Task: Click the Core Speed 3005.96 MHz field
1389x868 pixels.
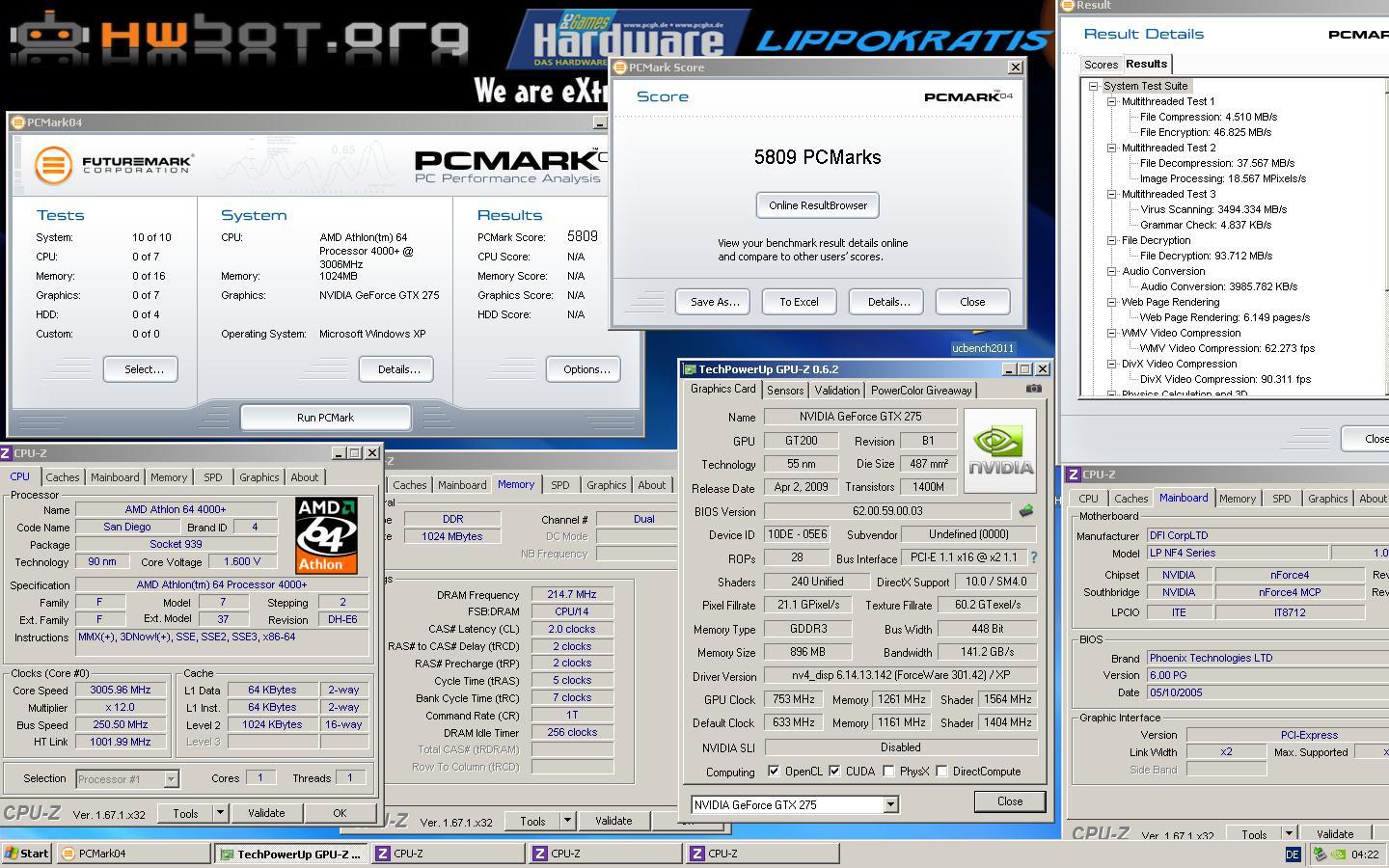Action: 121,691
